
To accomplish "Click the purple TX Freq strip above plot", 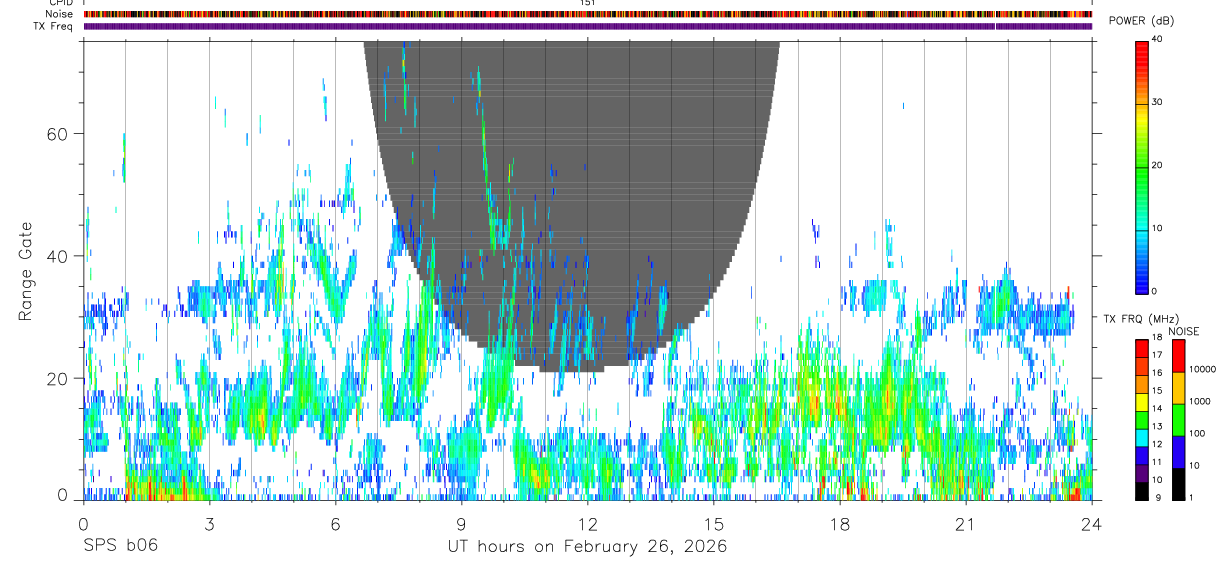I will (x=588, y=26).
